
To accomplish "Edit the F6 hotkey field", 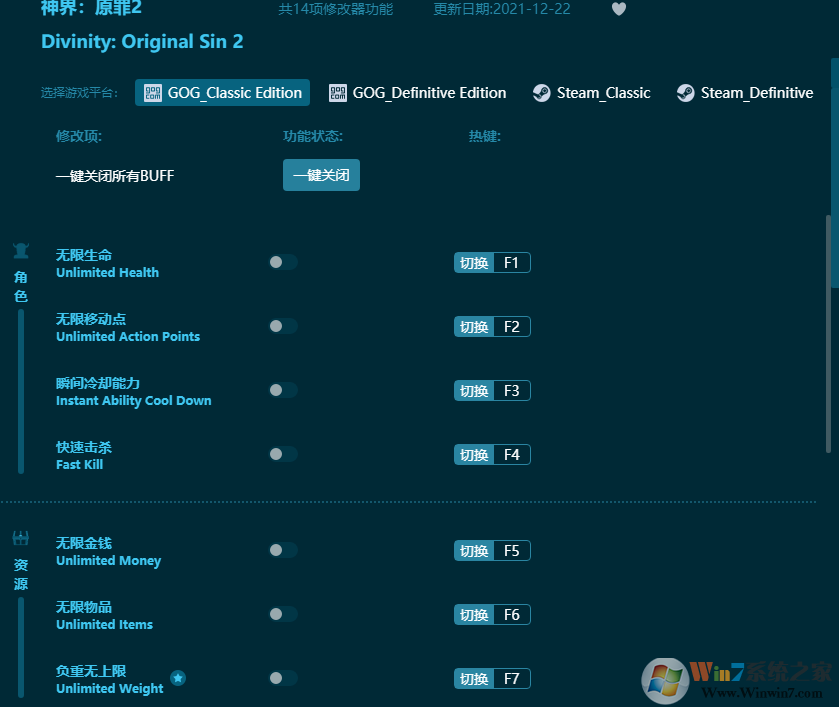I will [512, 615].
